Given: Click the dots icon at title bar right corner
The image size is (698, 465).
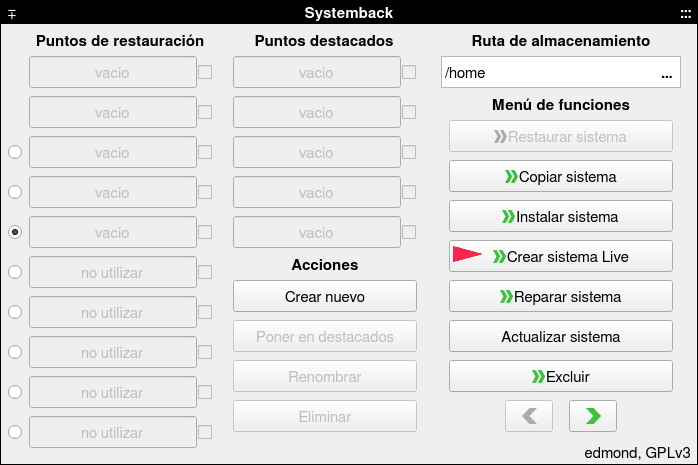Looking at the screenshot, I should click(x=686, y=14).
